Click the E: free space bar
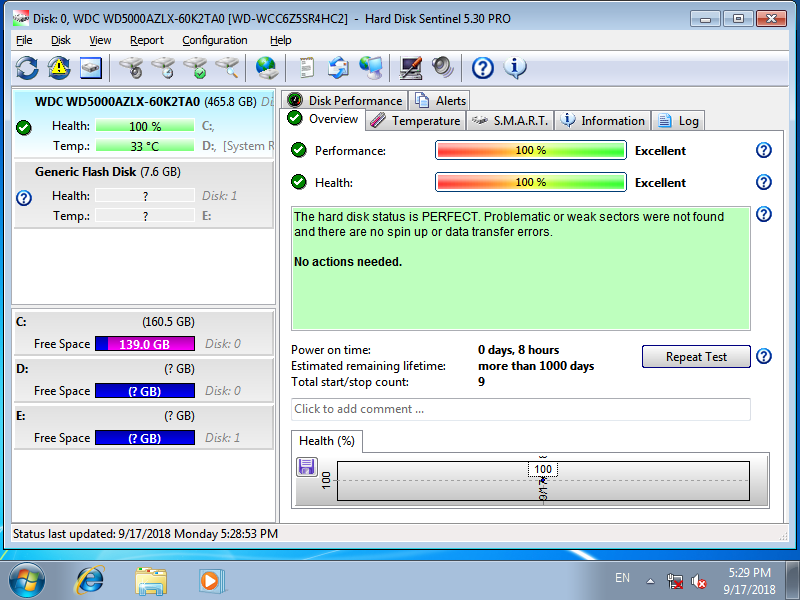 point(145,438)
